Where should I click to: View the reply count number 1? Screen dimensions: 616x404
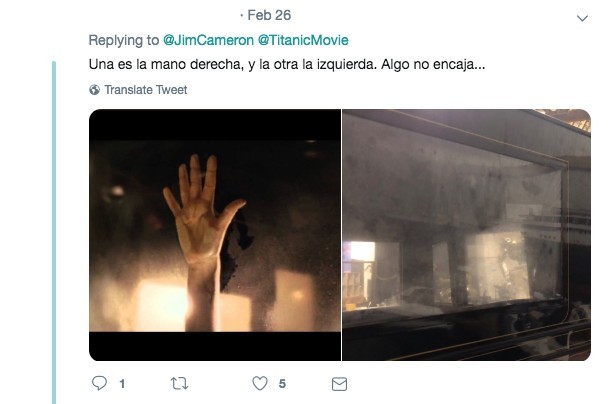click(x=122, y=384)
